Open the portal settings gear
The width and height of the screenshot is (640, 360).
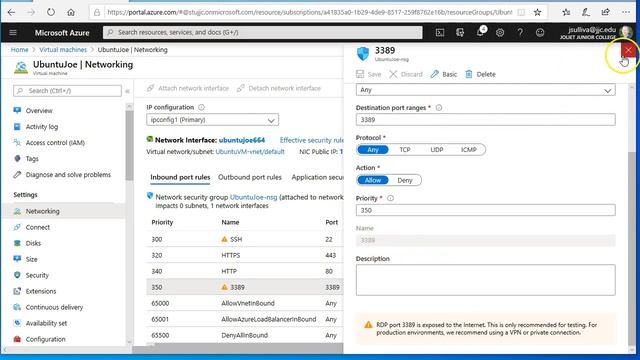pyautogui.click(x=500, y=33)
